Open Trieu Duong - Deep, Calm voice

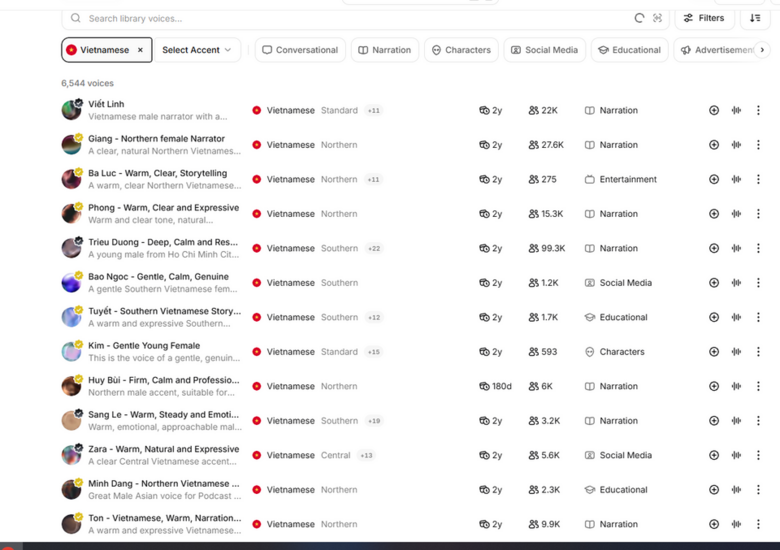[163, 242]
